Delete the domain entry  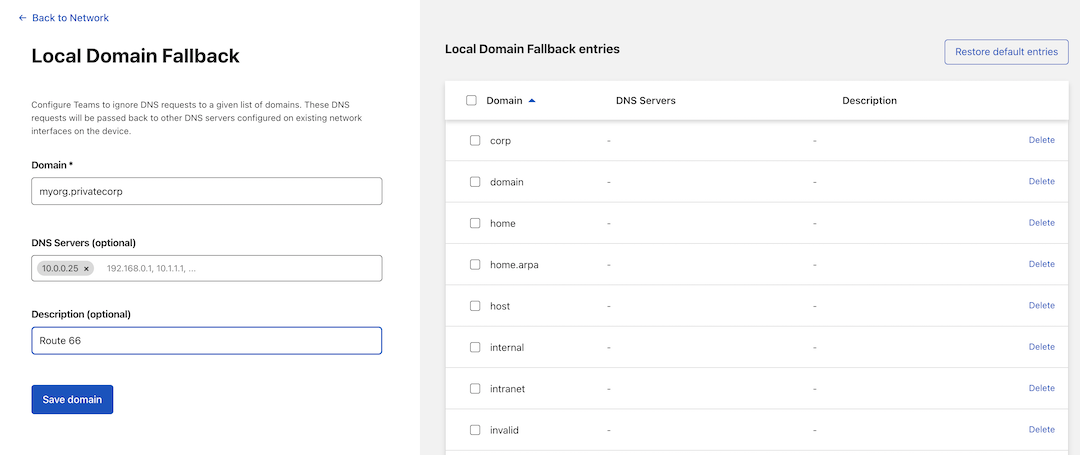coord(1041,181)
